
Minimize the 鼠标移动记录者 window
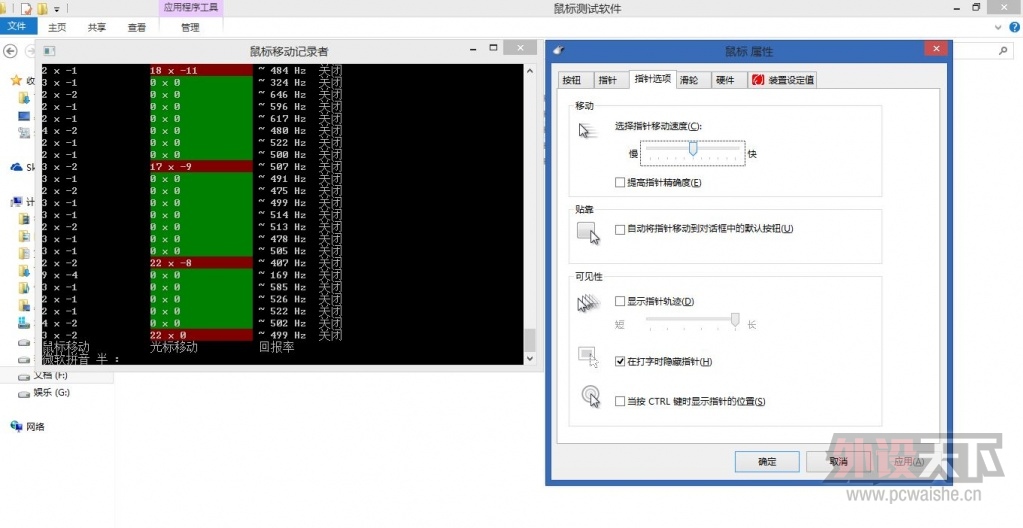[x=474, y=48]
